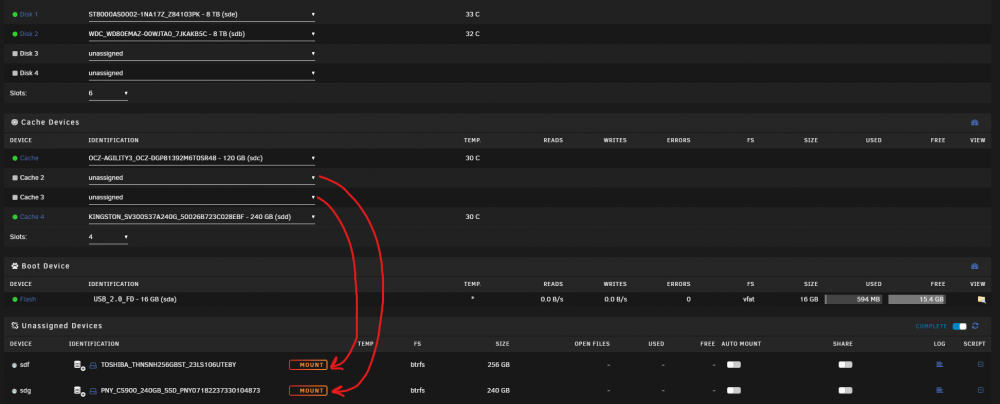1000x404 pixels.
Task: Click the TOSHIBA_THNSNH256GBST_23LS106UTE8Y name
Action: pyautogui.click(x=168, y=365)
